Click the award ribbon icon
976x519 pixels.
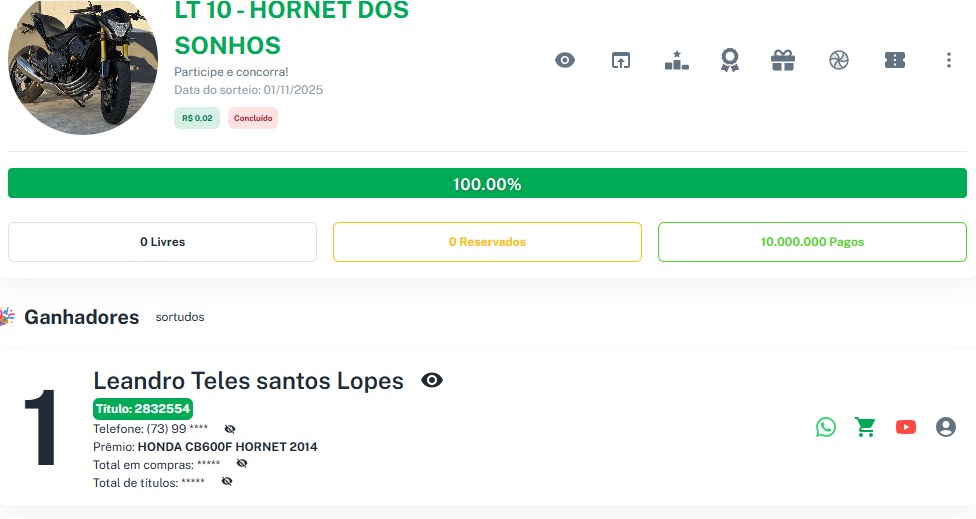pos(730,60)
